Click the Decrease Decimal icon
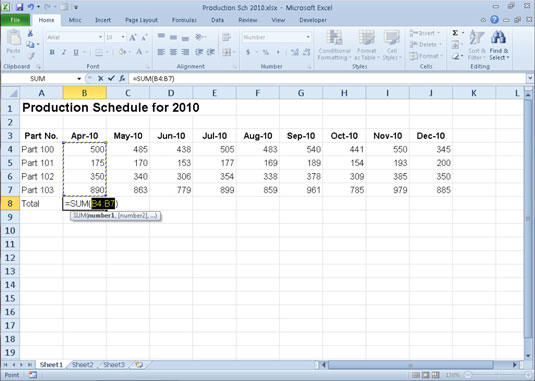Viewport: 535px width, 381px height. [306, 52]
